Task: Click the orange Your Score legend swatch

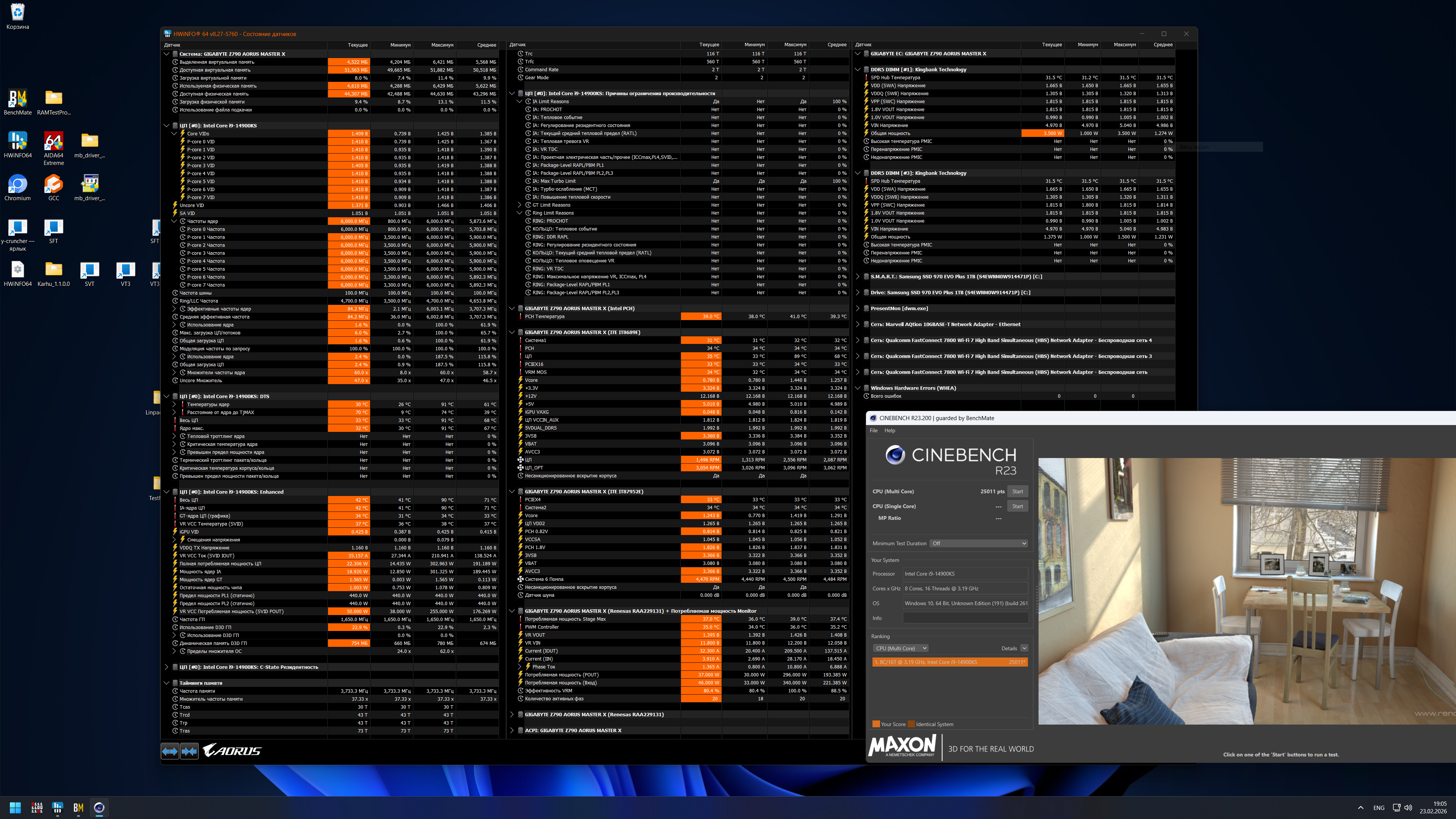Action: tap(875, 724)
